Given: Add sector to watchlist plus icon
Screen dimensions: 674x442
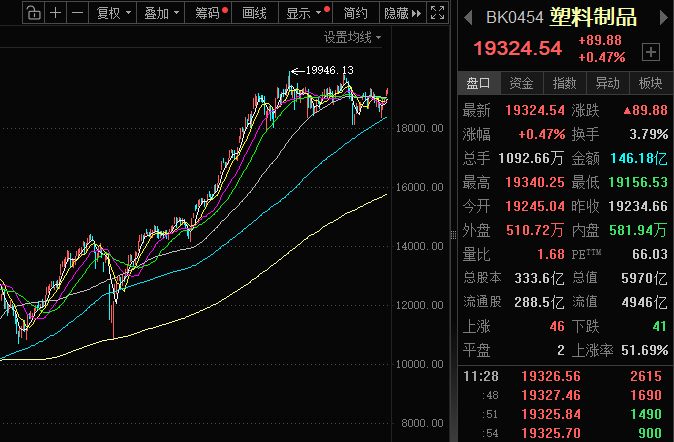Looking at the screenshot, I should tap(651, 52).
